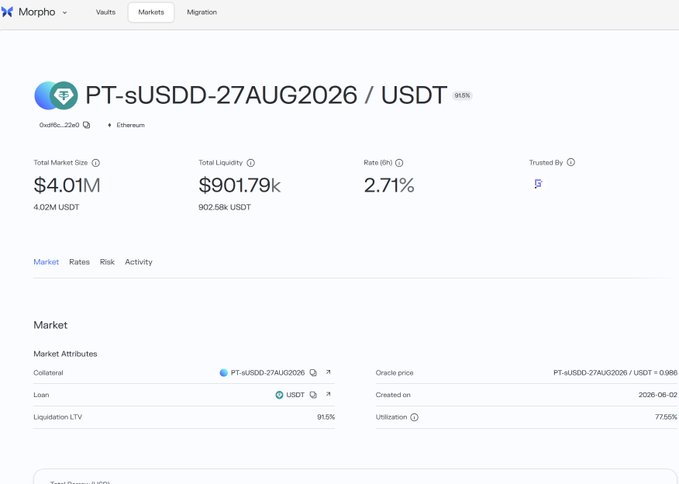Image resolution: width=679 pixels, height=484 pixels.
Task: Click the Ethereum network label
Action: 130,125
